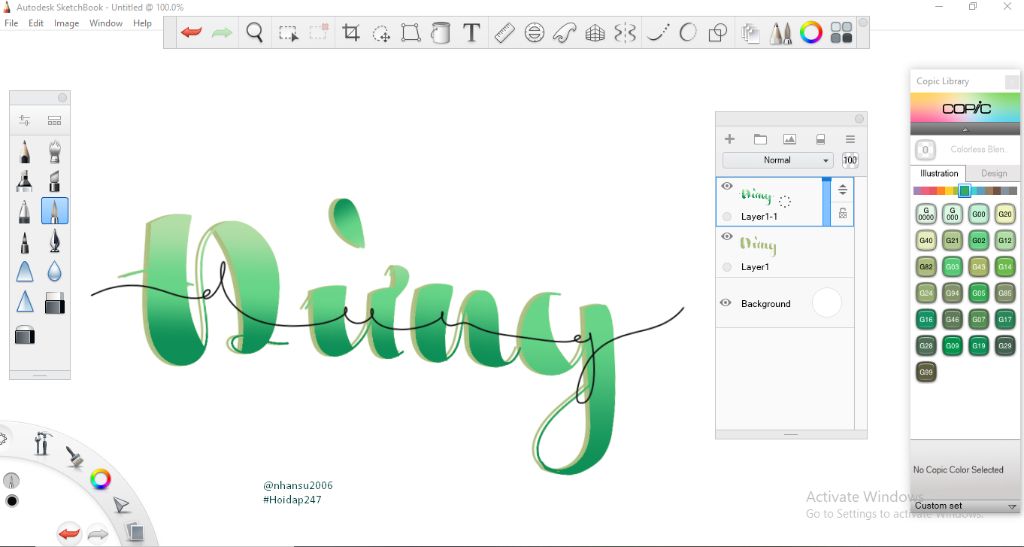Image resolution: width=1024 pixels, height=547 pixels.
Task: Click the green Redo arrow in top toolbar
Action: [222, 32]
